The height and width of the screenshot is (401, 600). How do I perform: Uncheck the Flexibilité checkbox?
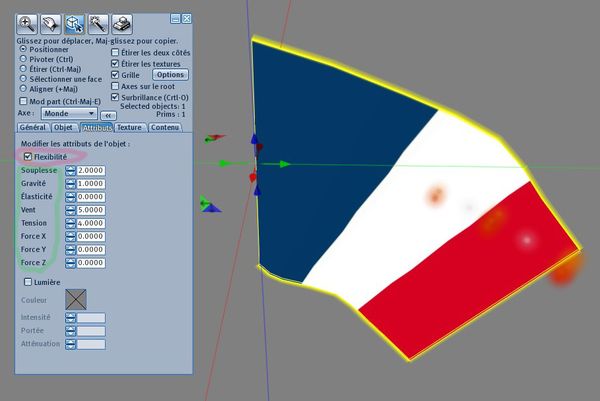coord(28,156)
